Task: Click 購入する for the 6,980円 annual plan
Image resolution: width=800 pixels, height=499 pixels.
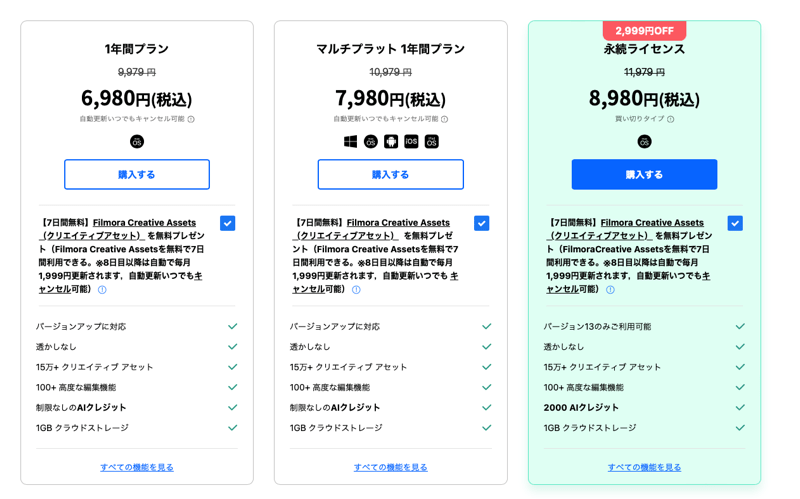Action: 137,174
